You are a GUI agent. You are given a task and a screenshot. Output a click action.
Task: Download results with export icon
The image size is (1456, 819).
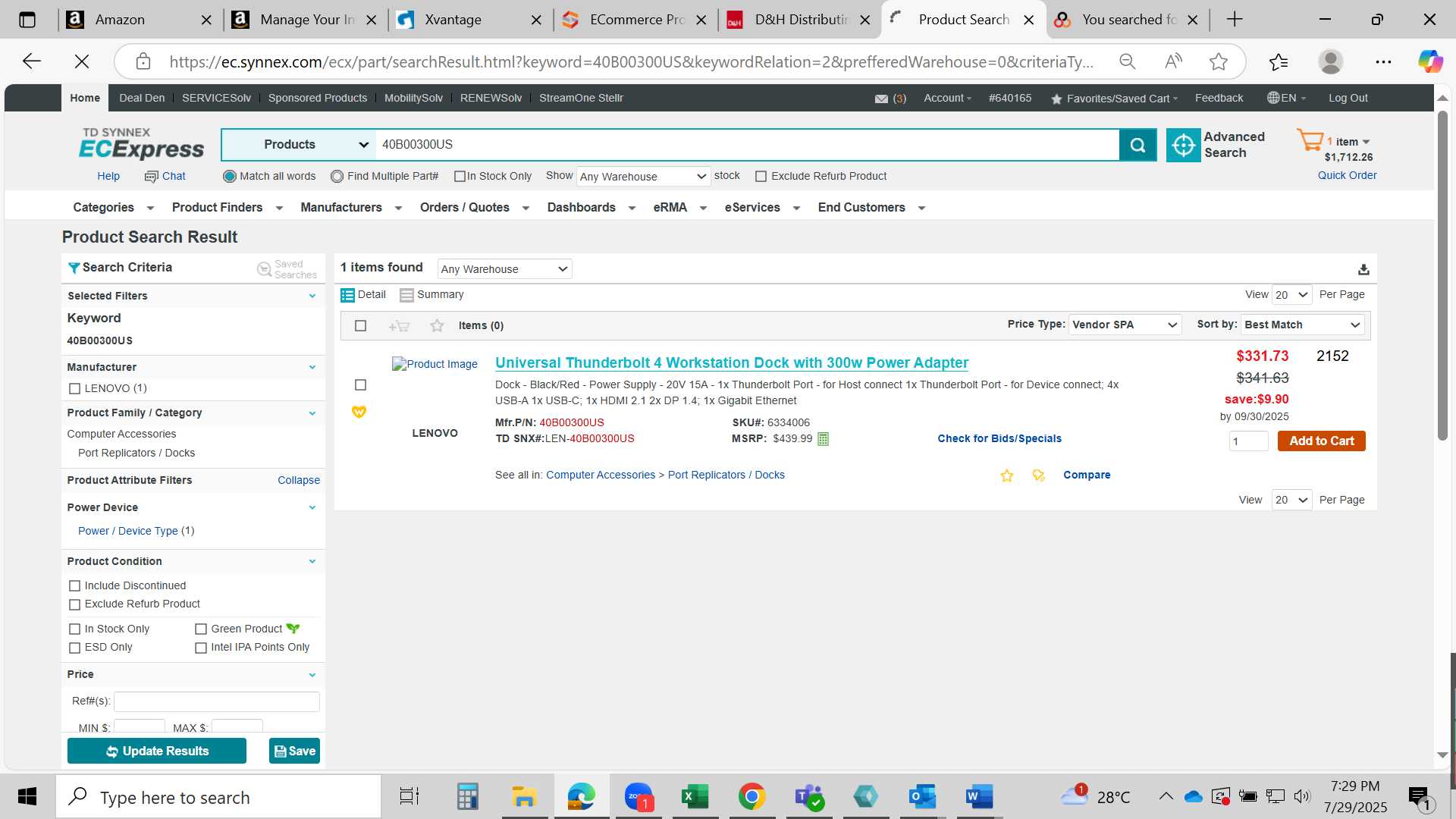[x=1363, y=269]
